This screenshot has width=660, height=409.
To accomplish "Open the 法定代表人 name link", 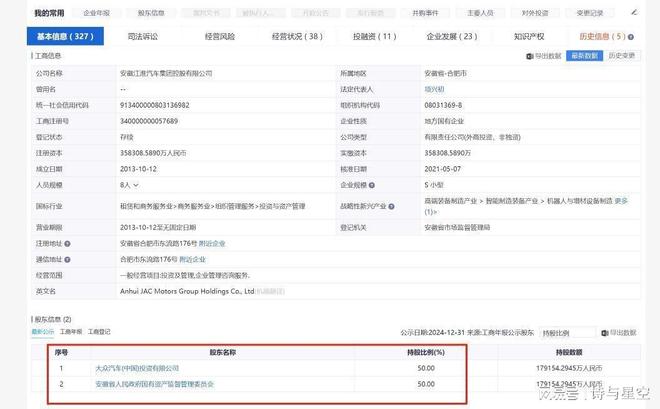I will pyautogui.click(x=434, y=89).
